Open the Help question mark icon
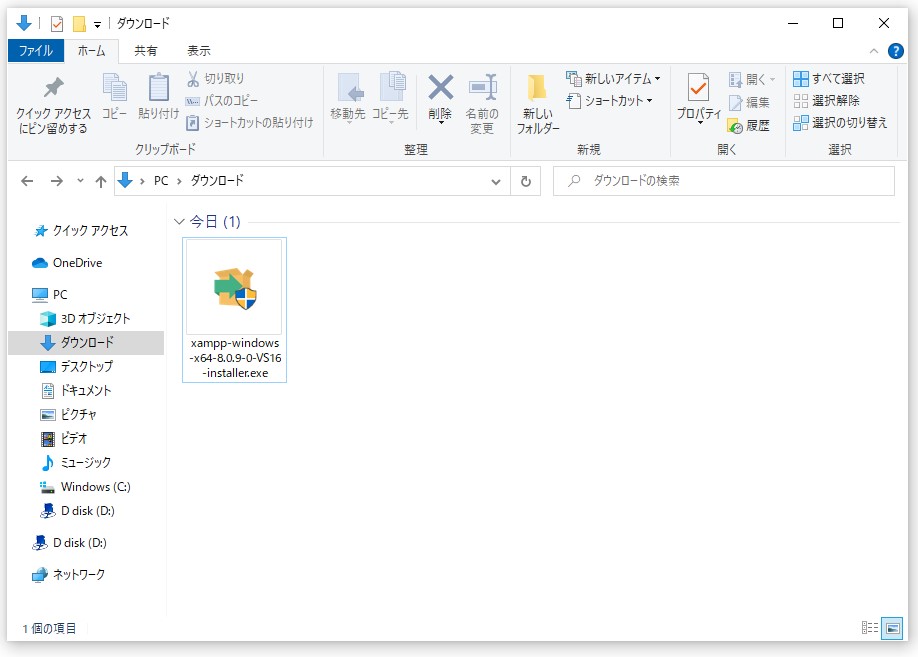Screen dimensions: 918x657 (895, 51)
